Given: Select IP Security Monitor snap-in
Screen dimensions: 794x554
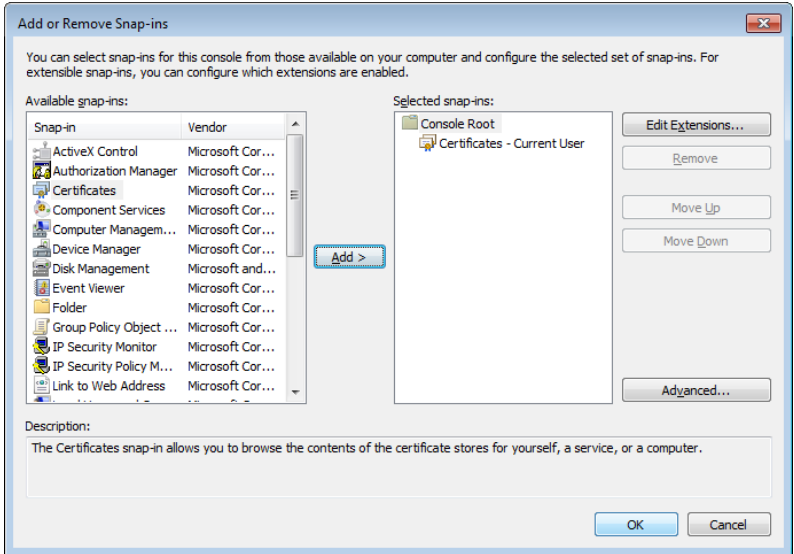Looking at the screenshot, I should [x=105, y=347].
